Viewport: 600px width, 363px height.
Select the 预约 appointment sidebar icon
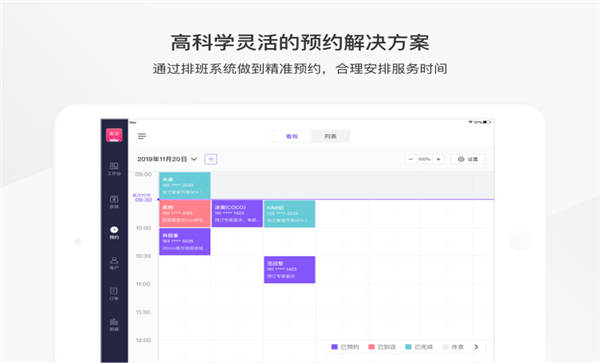(x=114, y=232)
